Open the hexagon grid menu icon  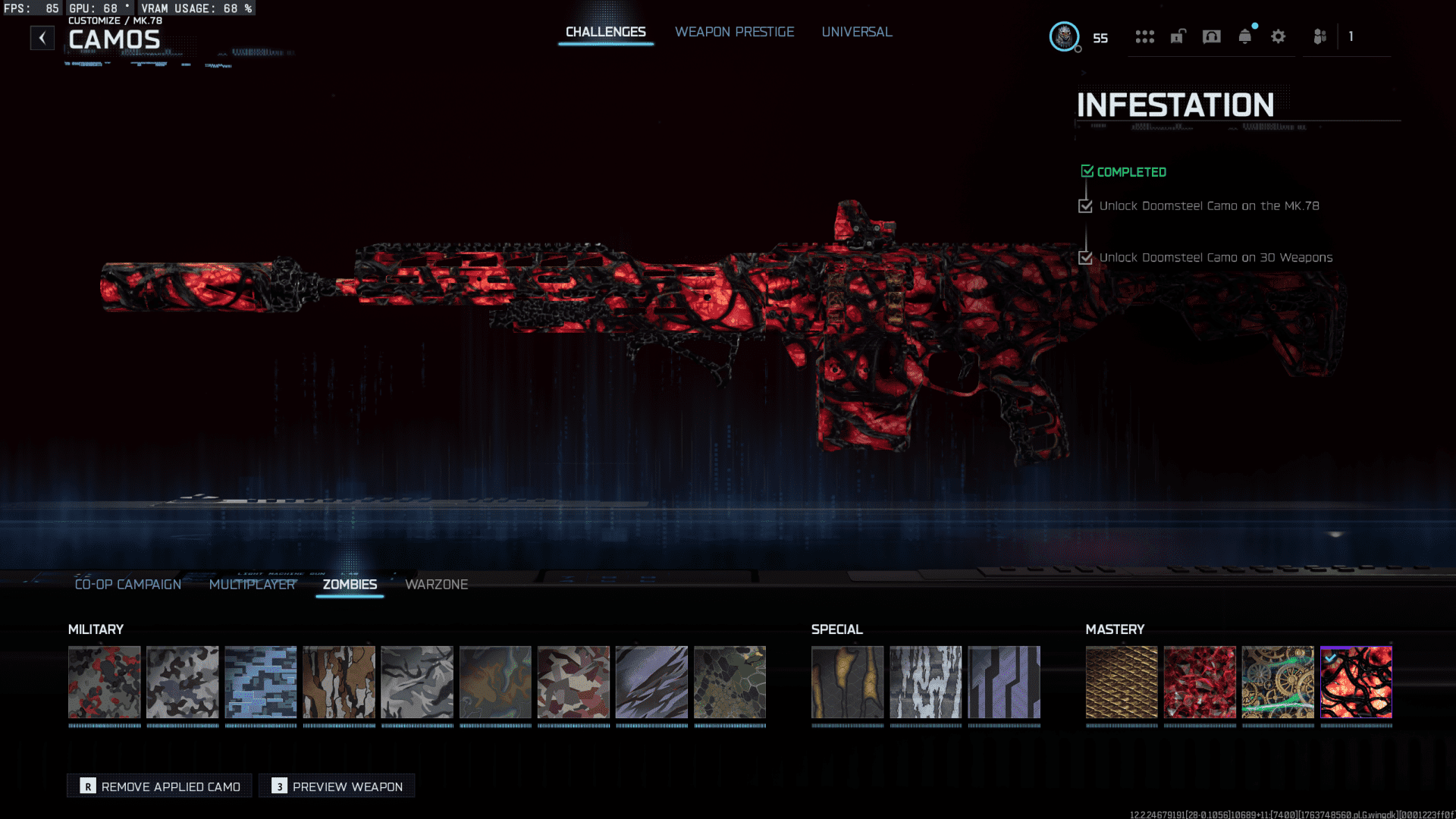(1144, 36)
